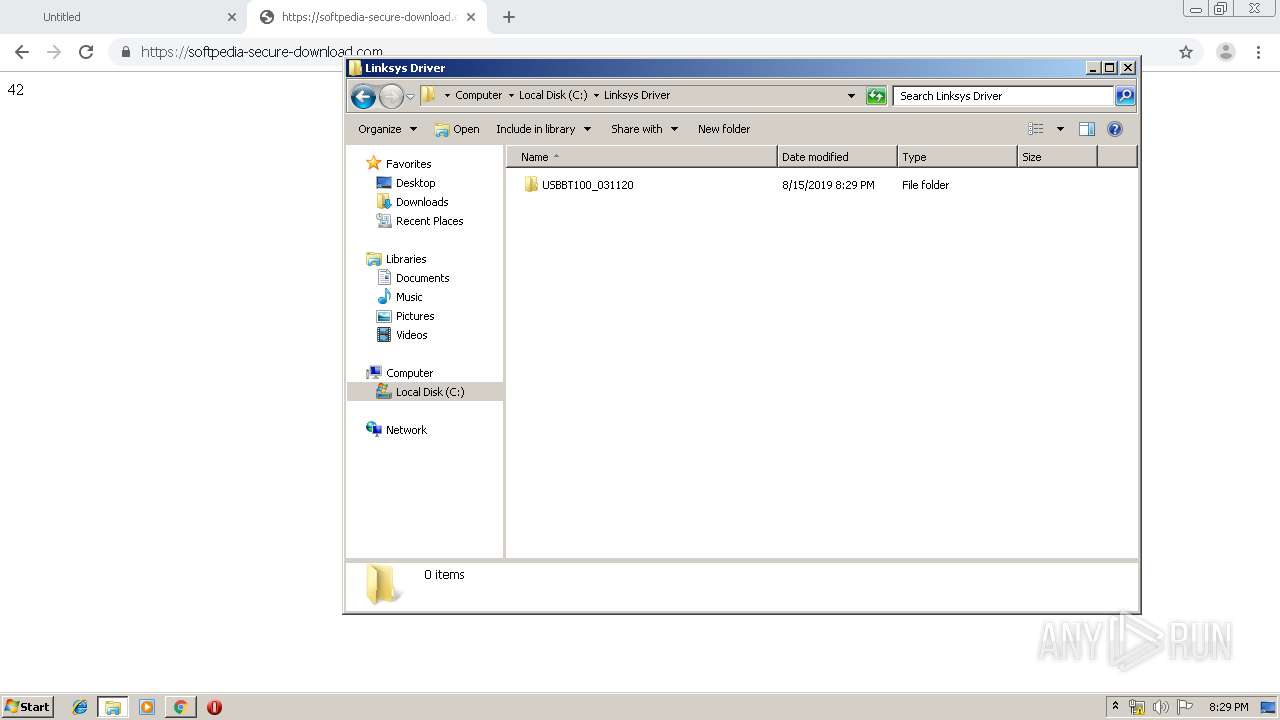Open recent pages dropdown beside forward arrow
This screenshot has height=720, width=1280.
[410, 97]
